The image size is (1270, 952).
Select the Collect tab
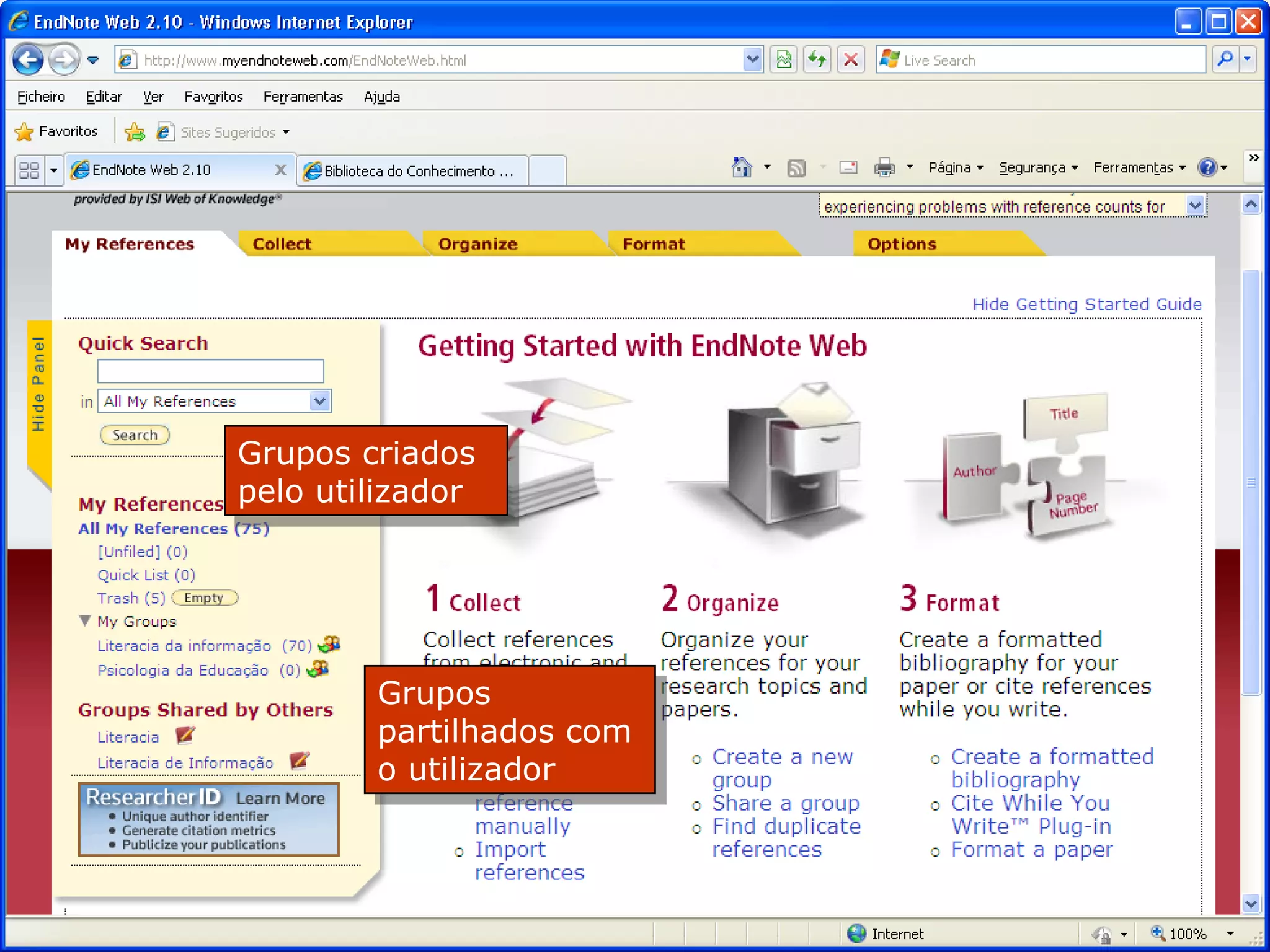click(282, 244)
